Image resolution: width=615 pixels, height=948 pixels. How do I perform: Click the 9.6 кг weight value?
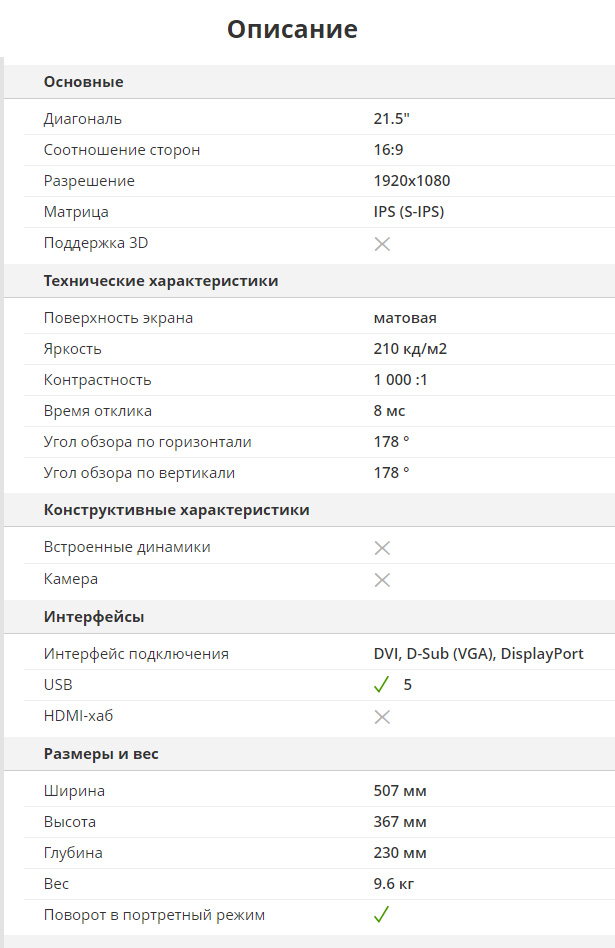pyautogui.click(x=394, y=884)
